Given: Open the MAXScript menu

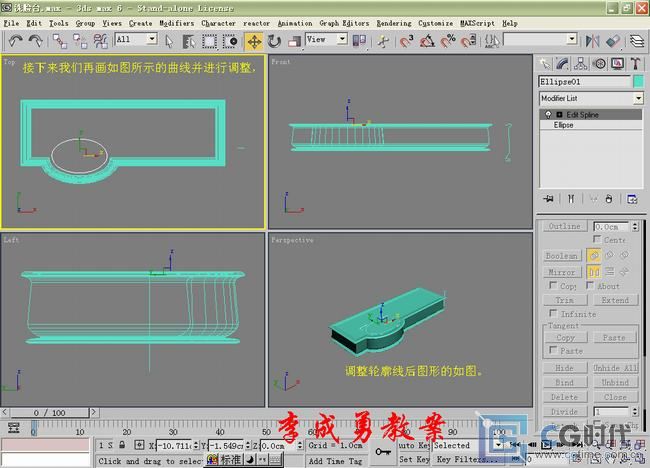Looking at the screenshot, I should coord(477,23).
